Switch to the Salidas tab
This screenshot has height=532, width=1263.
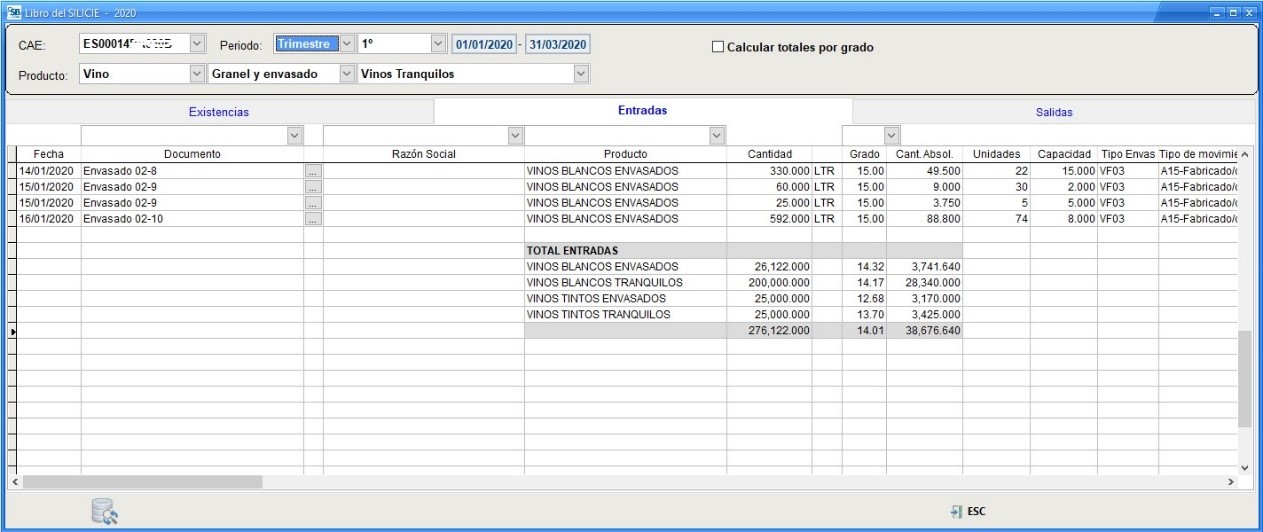click(x=1054, y=113)
